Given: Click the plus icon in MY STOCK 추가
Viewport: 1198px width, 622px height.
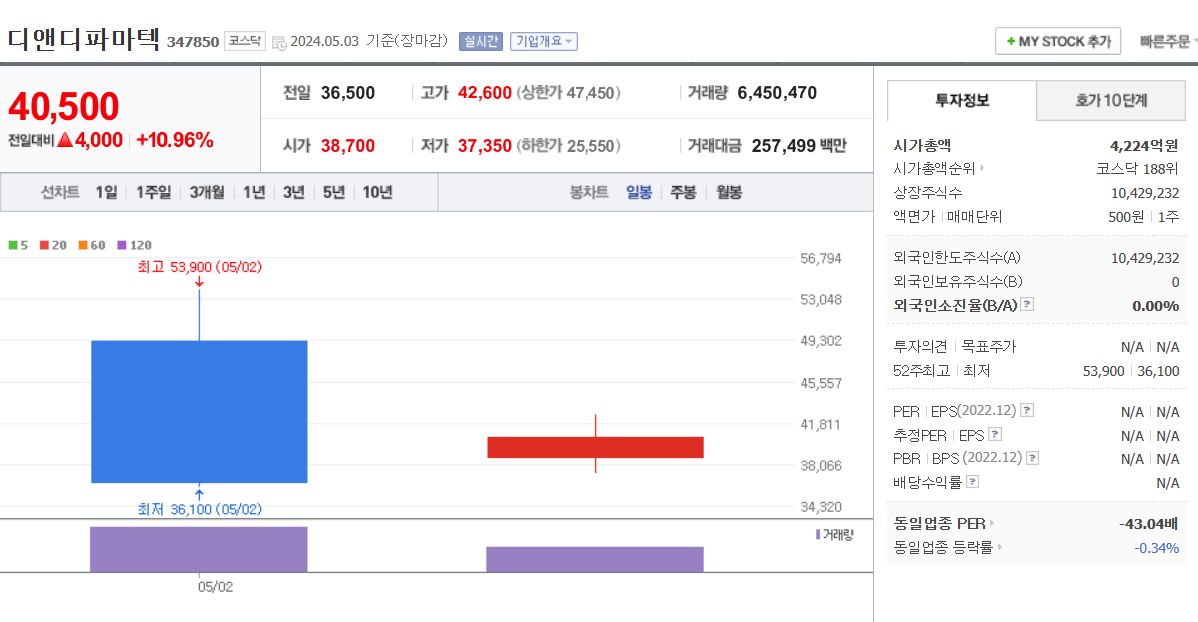Looking at the screenshot, I should (1011, 41).
